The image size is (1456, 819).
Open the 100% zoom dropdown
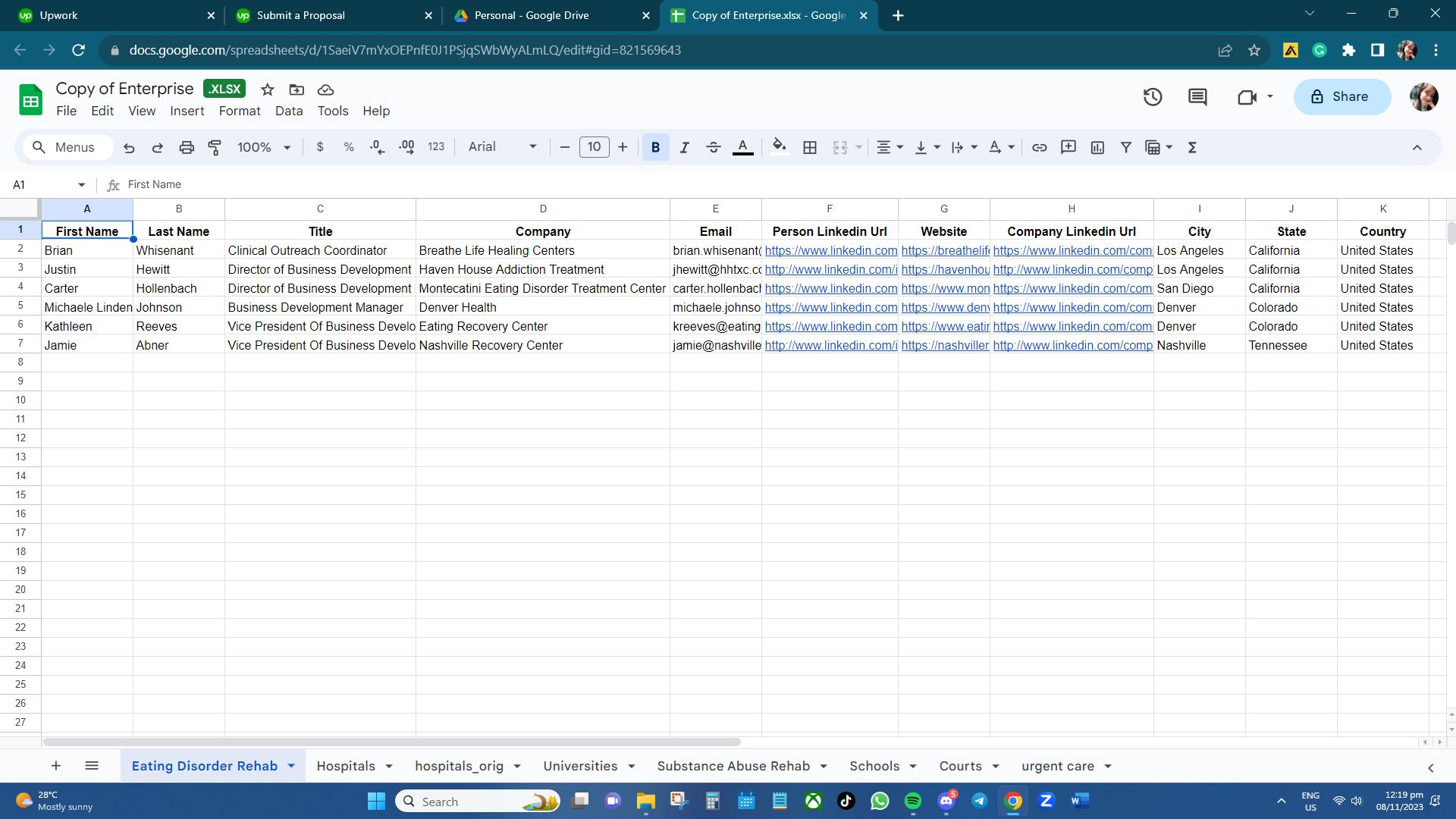click(x=263, y=148)
